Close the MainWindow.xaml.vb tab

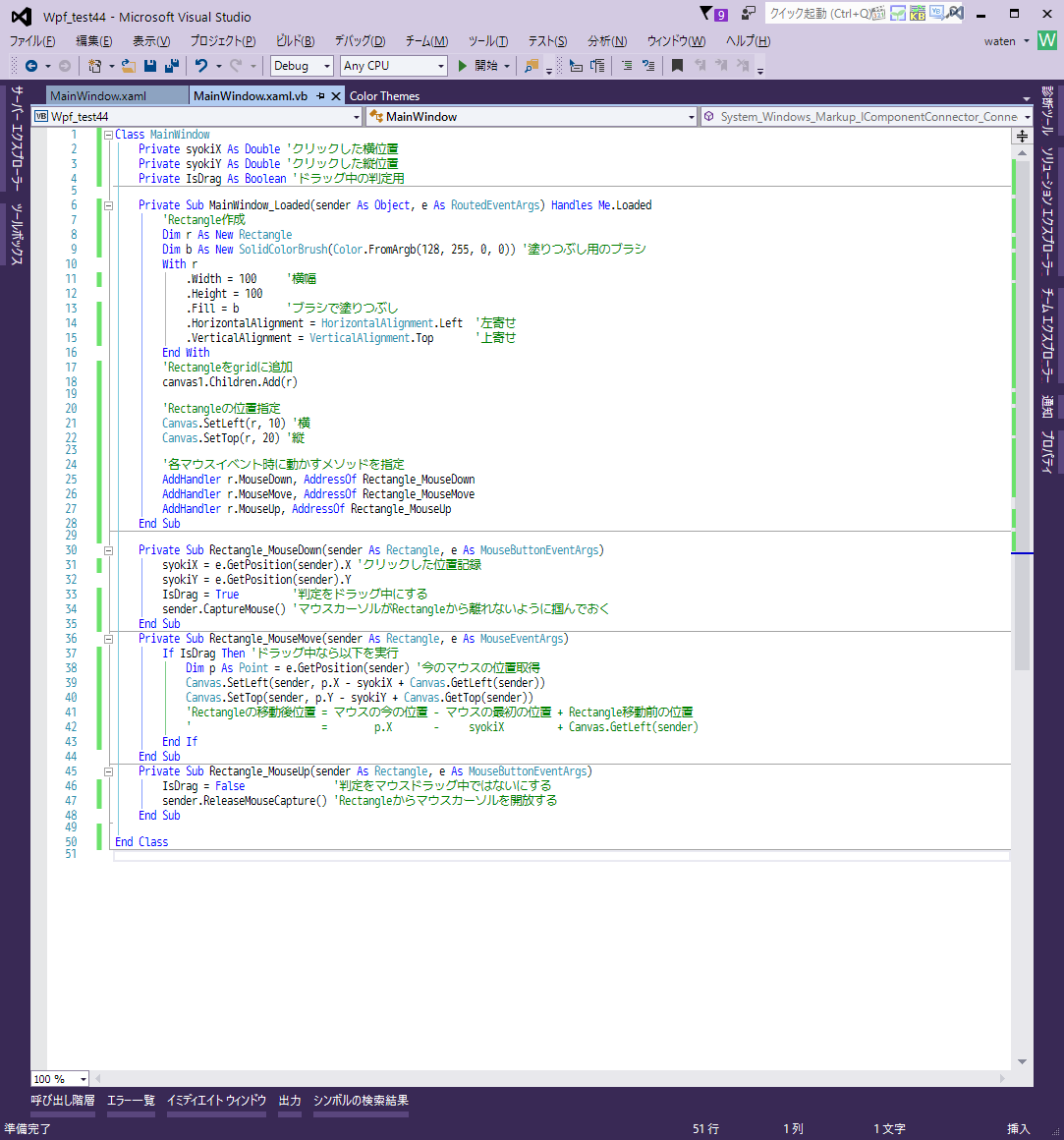pos(336,96)
